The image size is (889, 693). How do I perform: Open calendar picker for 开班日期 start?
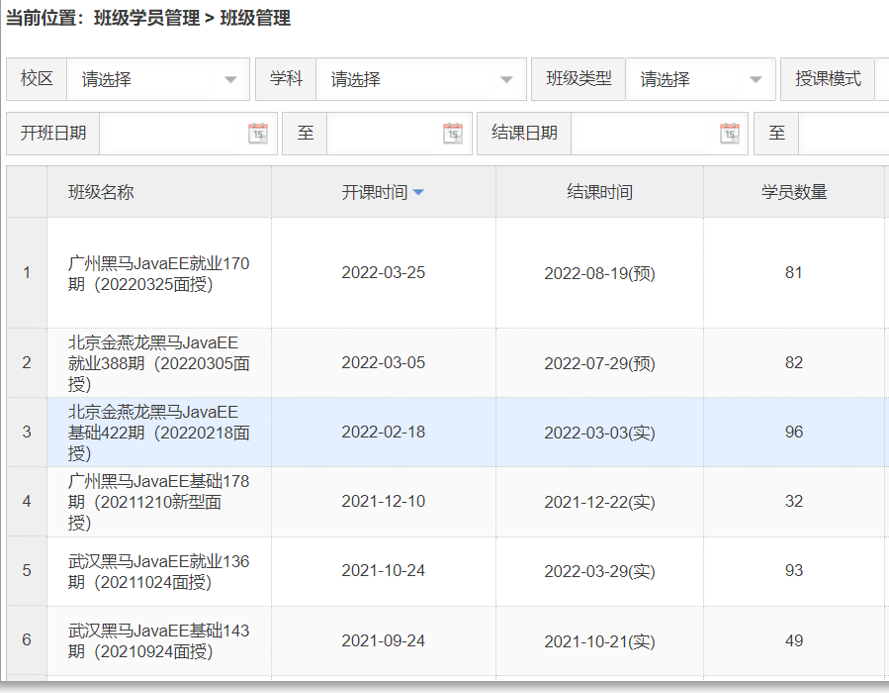(258, 134)
